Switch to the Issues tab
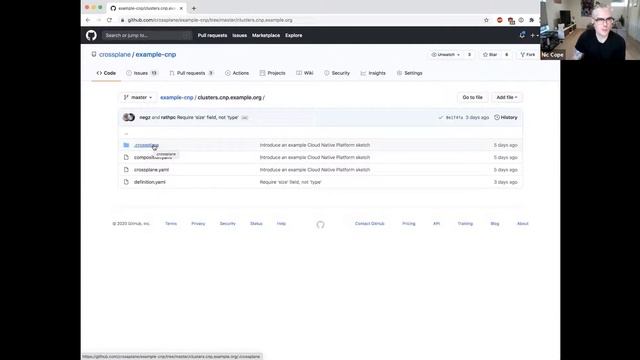The image size is (640, 360). 142,73
